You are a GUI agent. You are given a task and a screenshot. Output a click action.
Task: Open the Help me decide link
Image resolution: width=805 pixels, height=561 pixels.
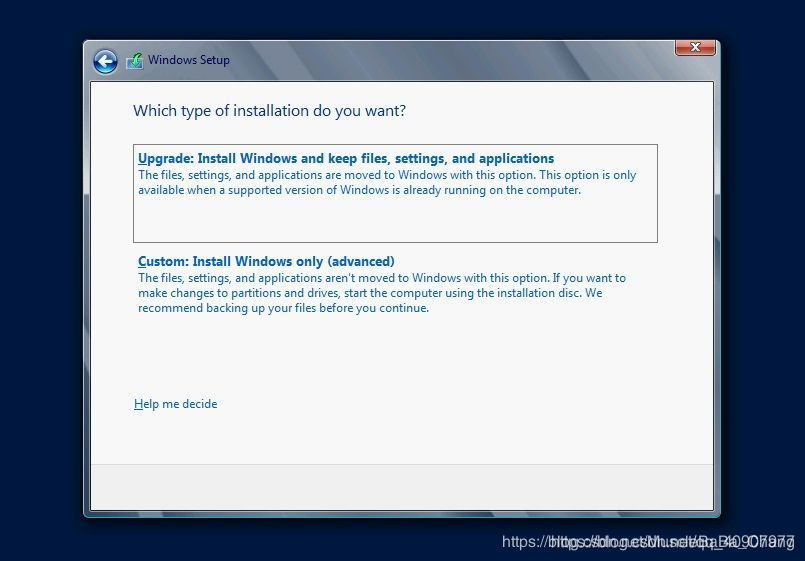pos(176,404)
